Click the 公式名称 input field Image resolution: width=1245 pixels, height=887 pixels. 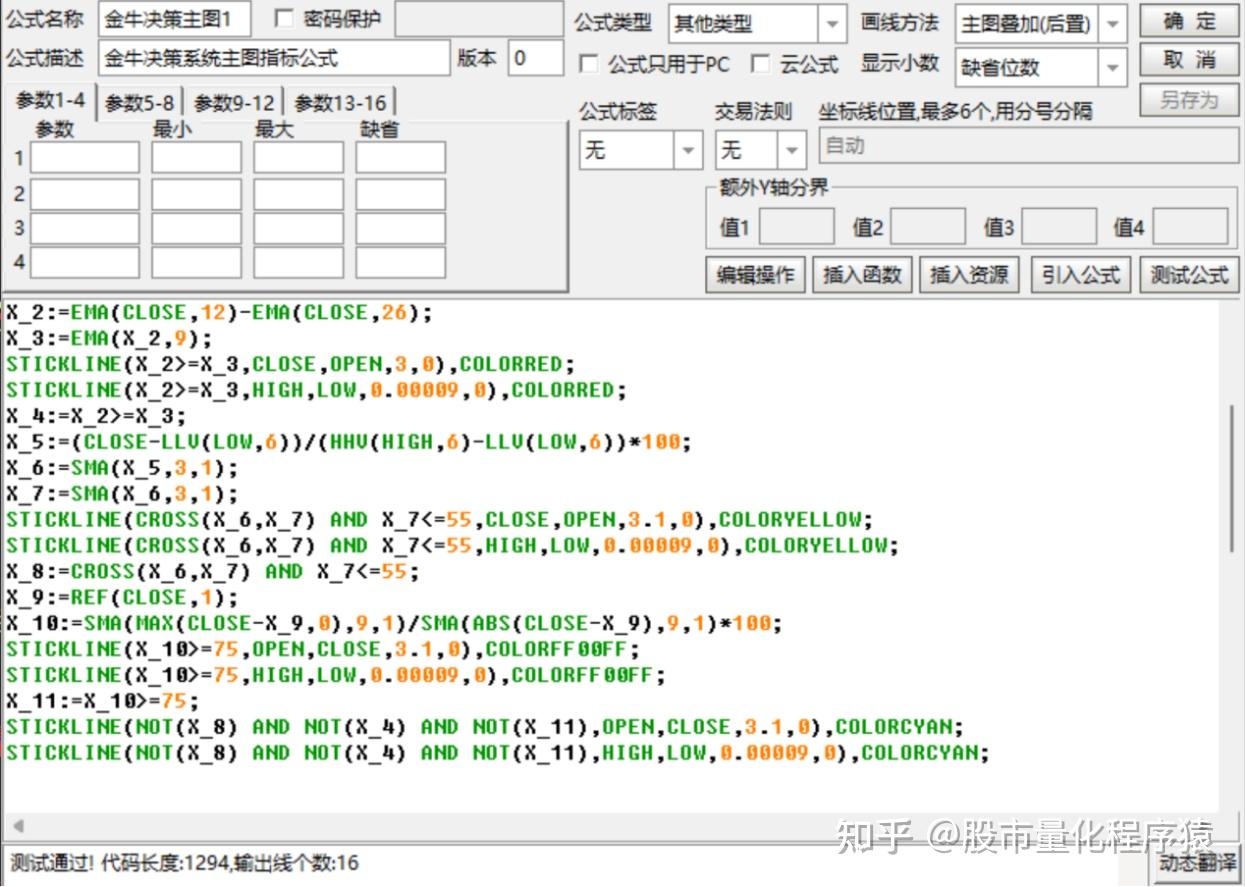[x=175, y=19]
